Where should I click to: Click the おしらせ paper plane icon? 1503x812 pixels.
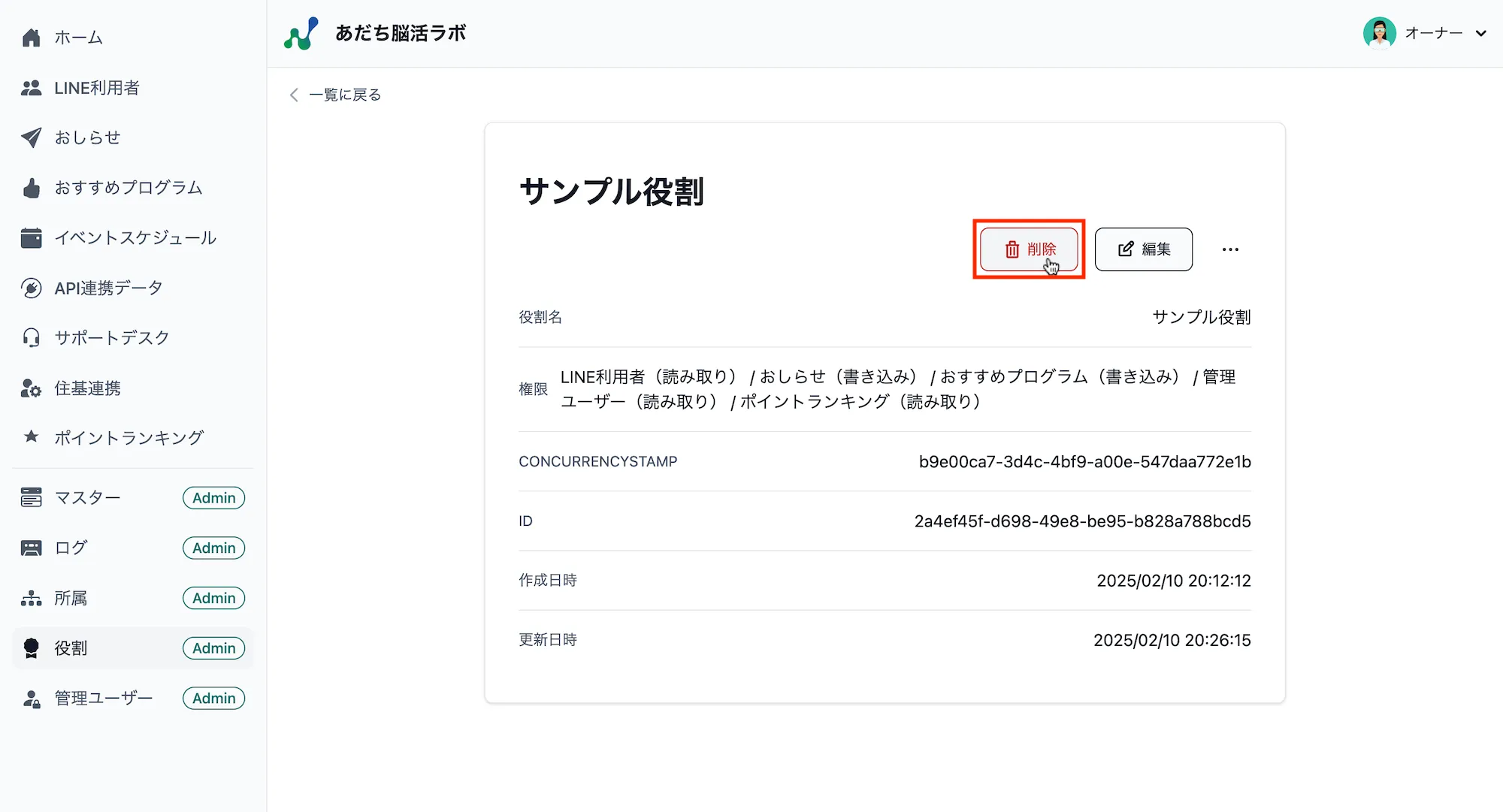coord(31,137)
